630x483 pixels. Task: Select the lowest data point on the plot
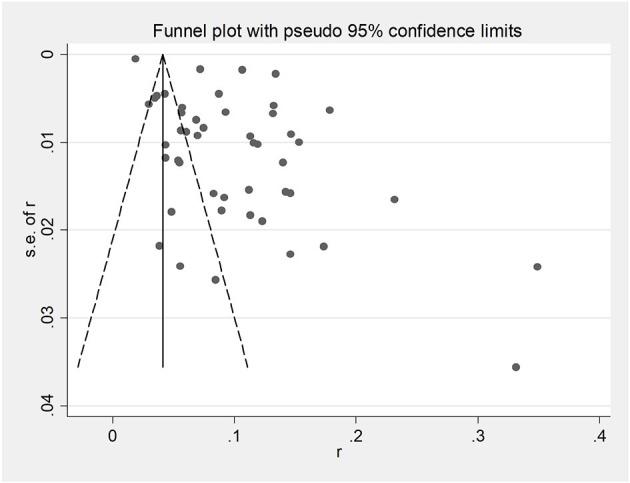pyautogui.click(x=516, y=367)
